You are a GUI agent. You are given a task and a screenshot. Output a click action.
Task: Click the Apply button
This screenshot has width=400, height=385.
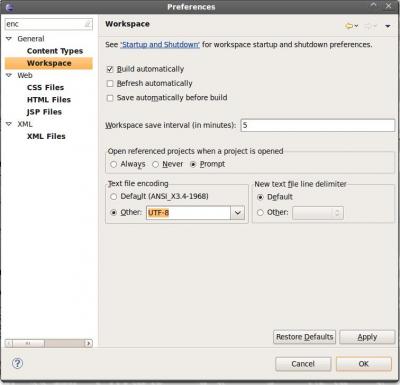coord(367,337)
